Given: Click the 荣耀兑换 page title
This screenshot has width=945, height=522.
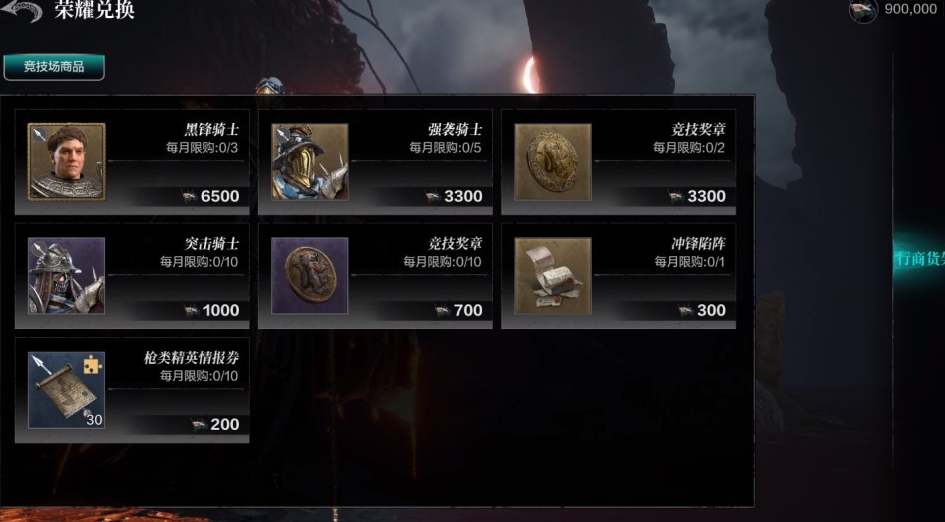Looking at the screenshot, I should click(95, 10).
